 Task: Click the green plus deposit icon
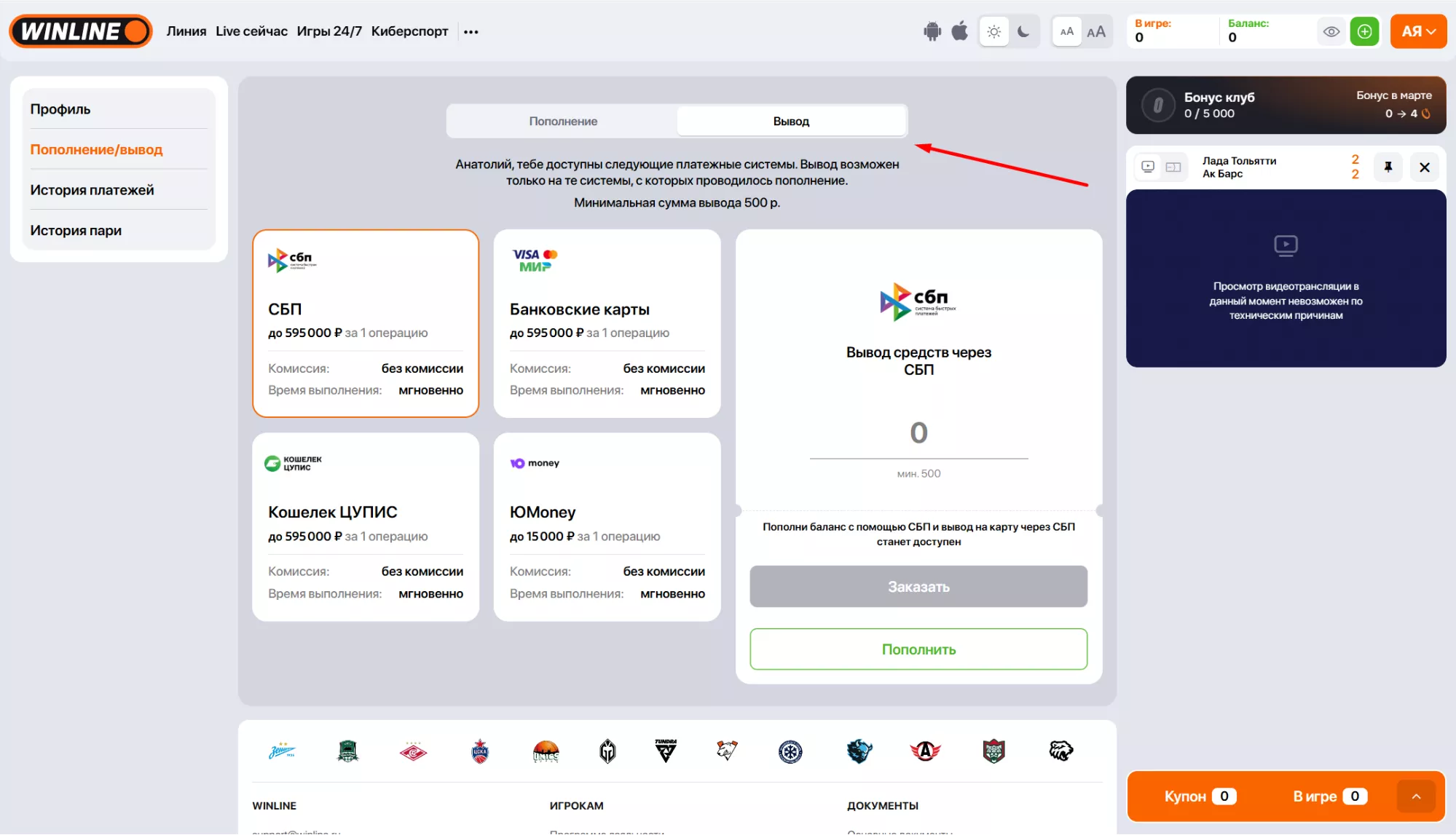click(1364, 31)
